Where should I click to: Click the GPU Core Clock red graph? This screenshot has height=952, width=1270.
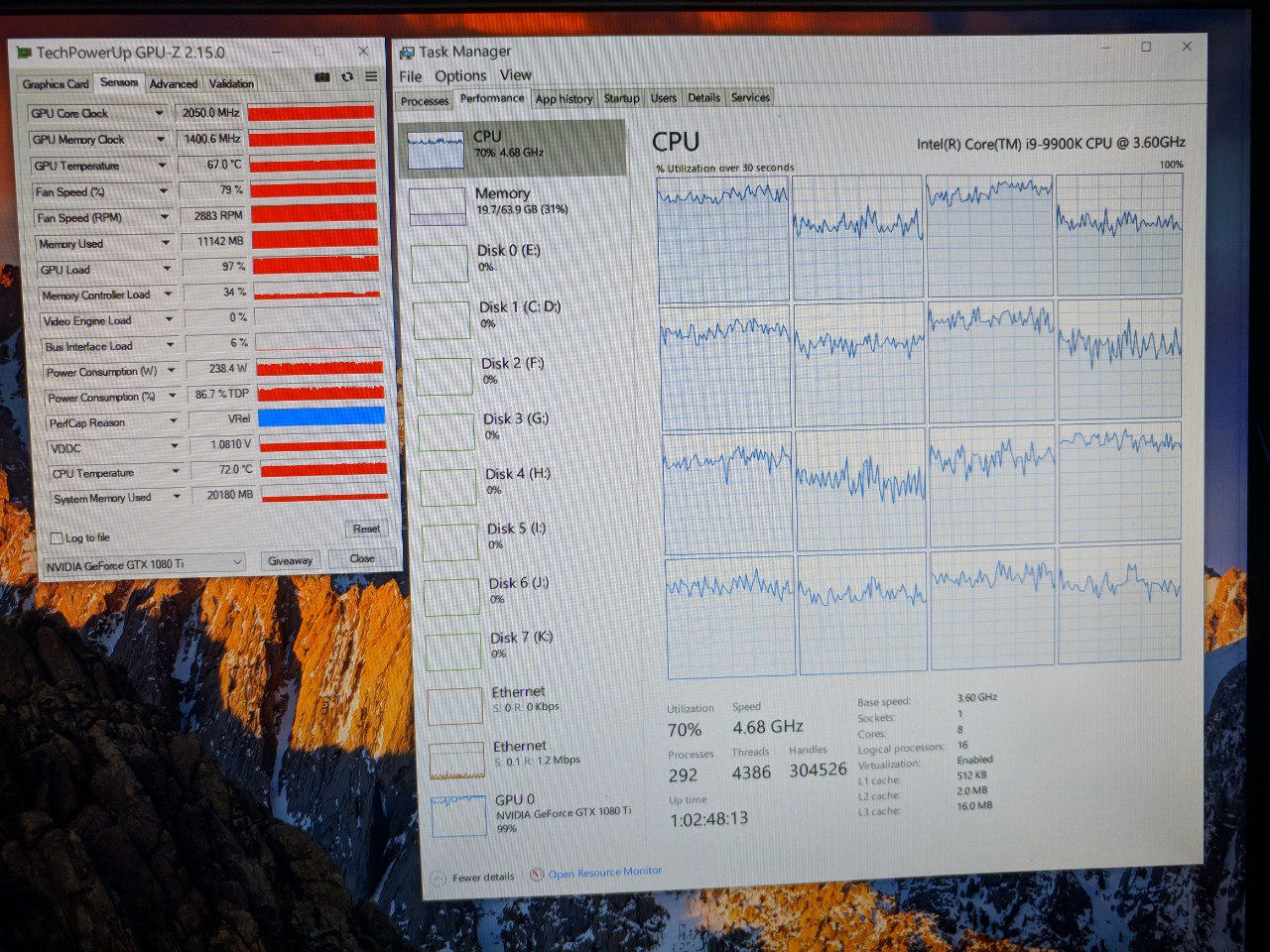coord(312,112)
